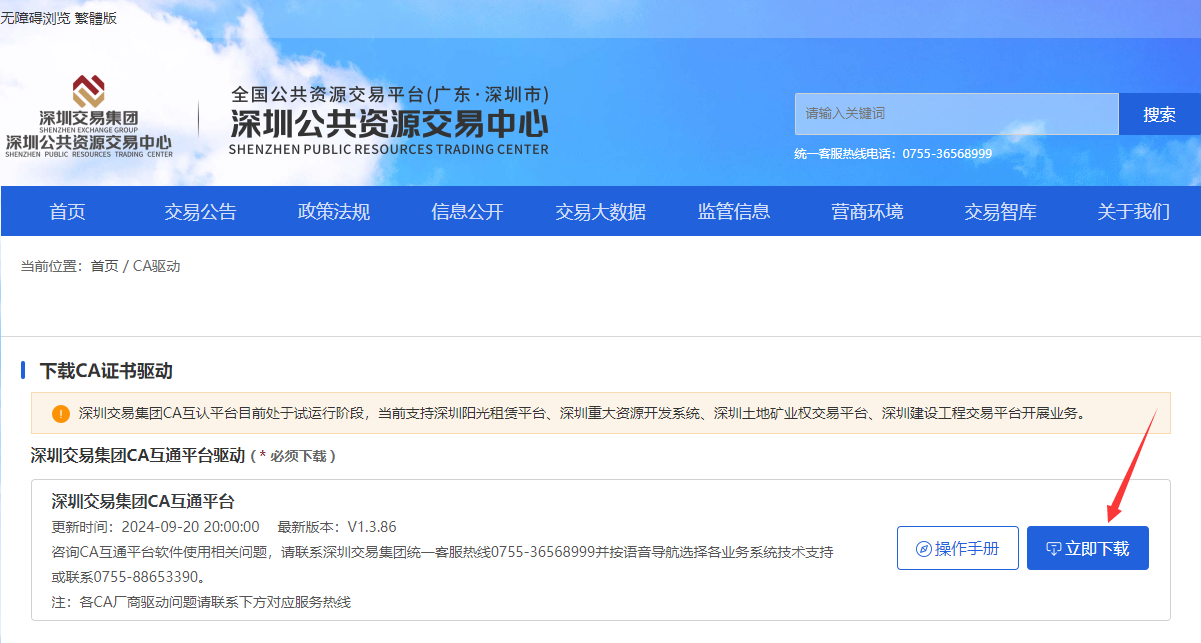Viewport: 1201px width, 643px height.
Task: Select the 营商环境 menu item
Action: click(867, 211)
